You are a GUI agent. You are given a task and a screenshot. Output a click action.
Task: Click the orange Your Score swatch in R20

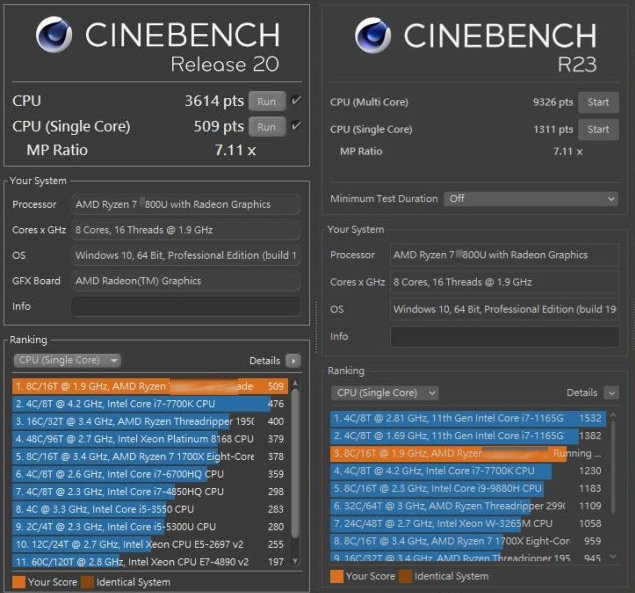[19, 582]
